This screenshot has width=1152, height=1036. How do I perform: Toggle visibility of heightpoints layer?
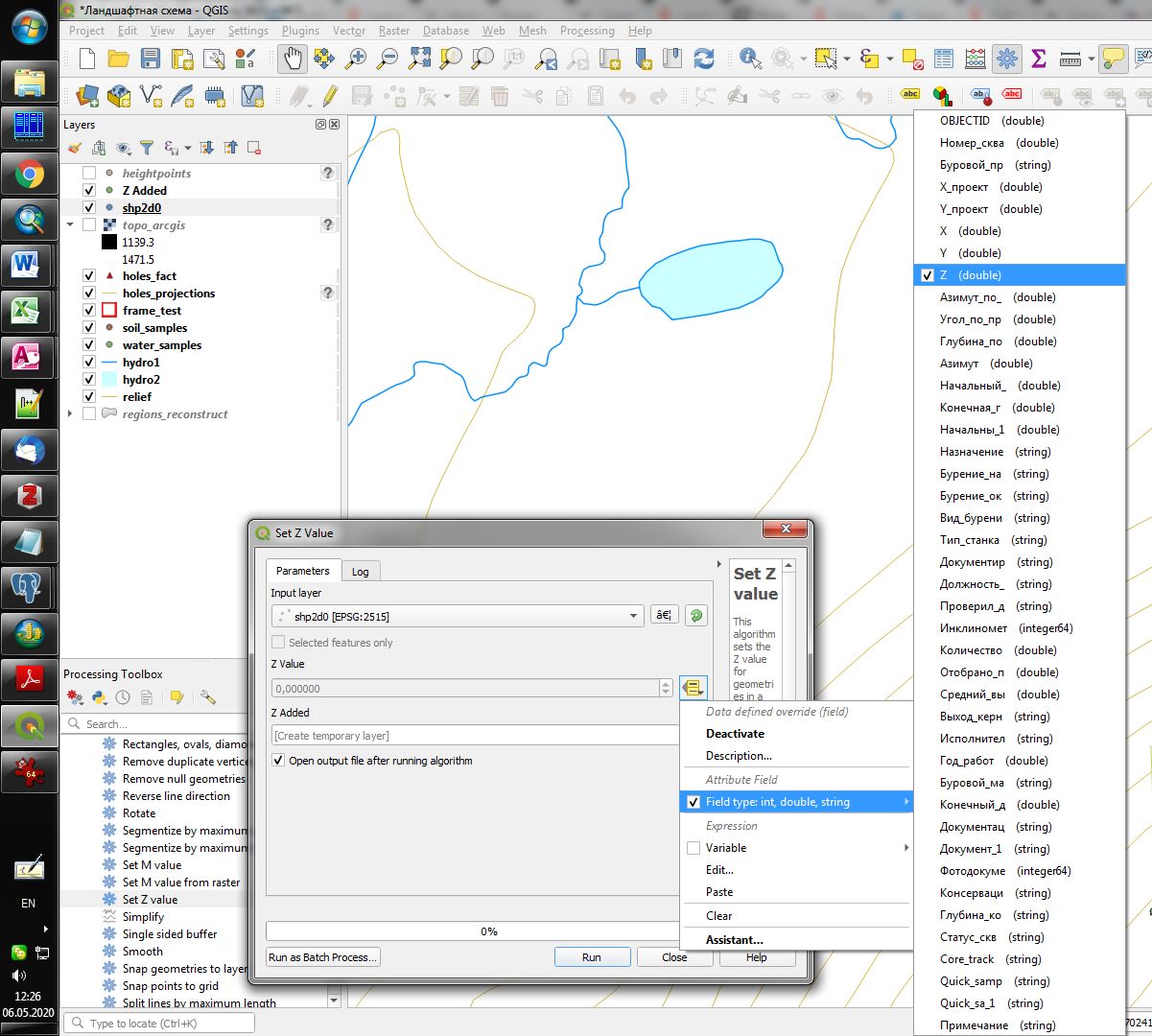[x=89, y=174]
